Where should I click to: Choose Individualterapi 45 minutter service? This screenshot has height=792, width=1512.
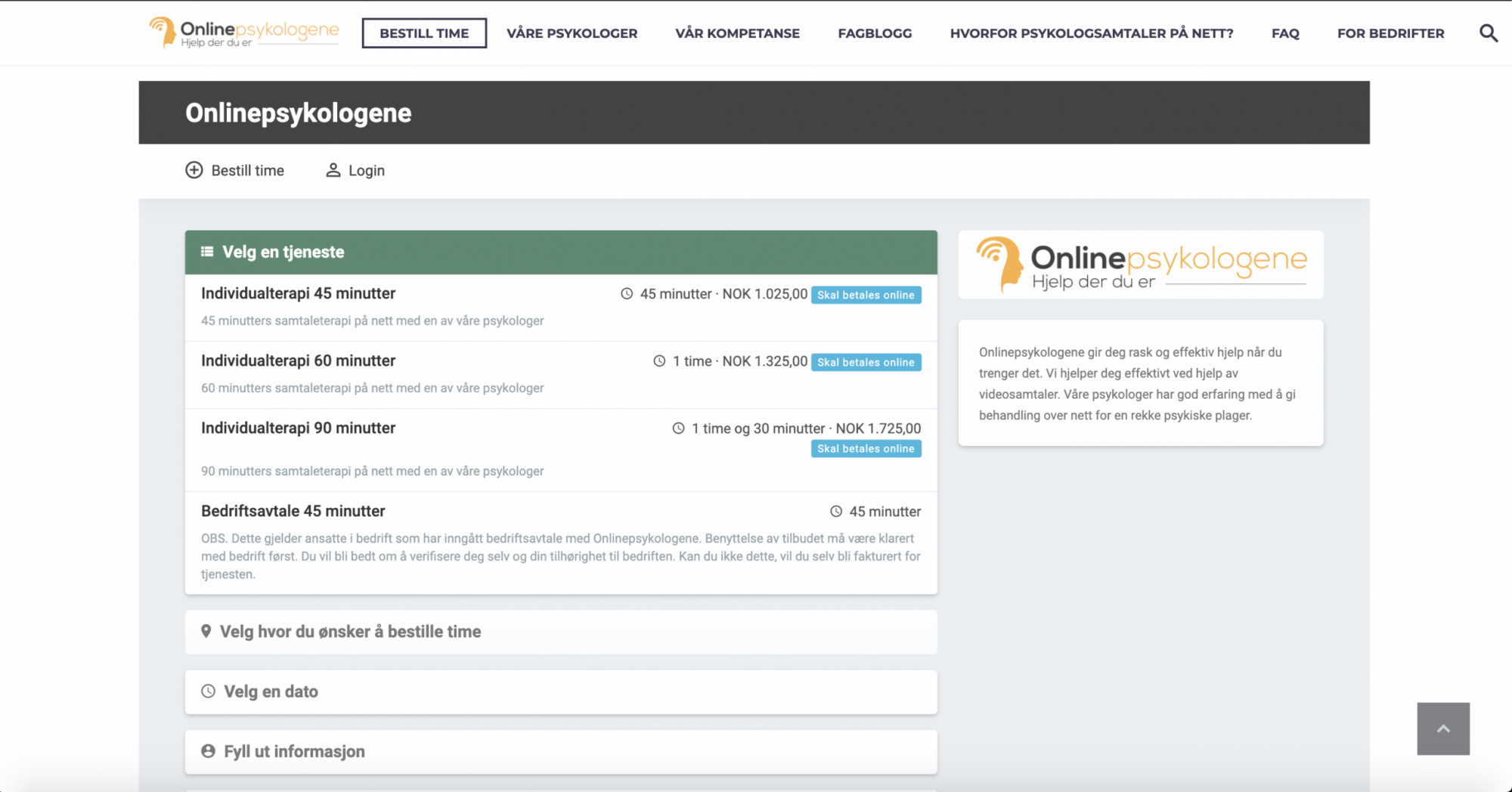(x=561, y=308)
